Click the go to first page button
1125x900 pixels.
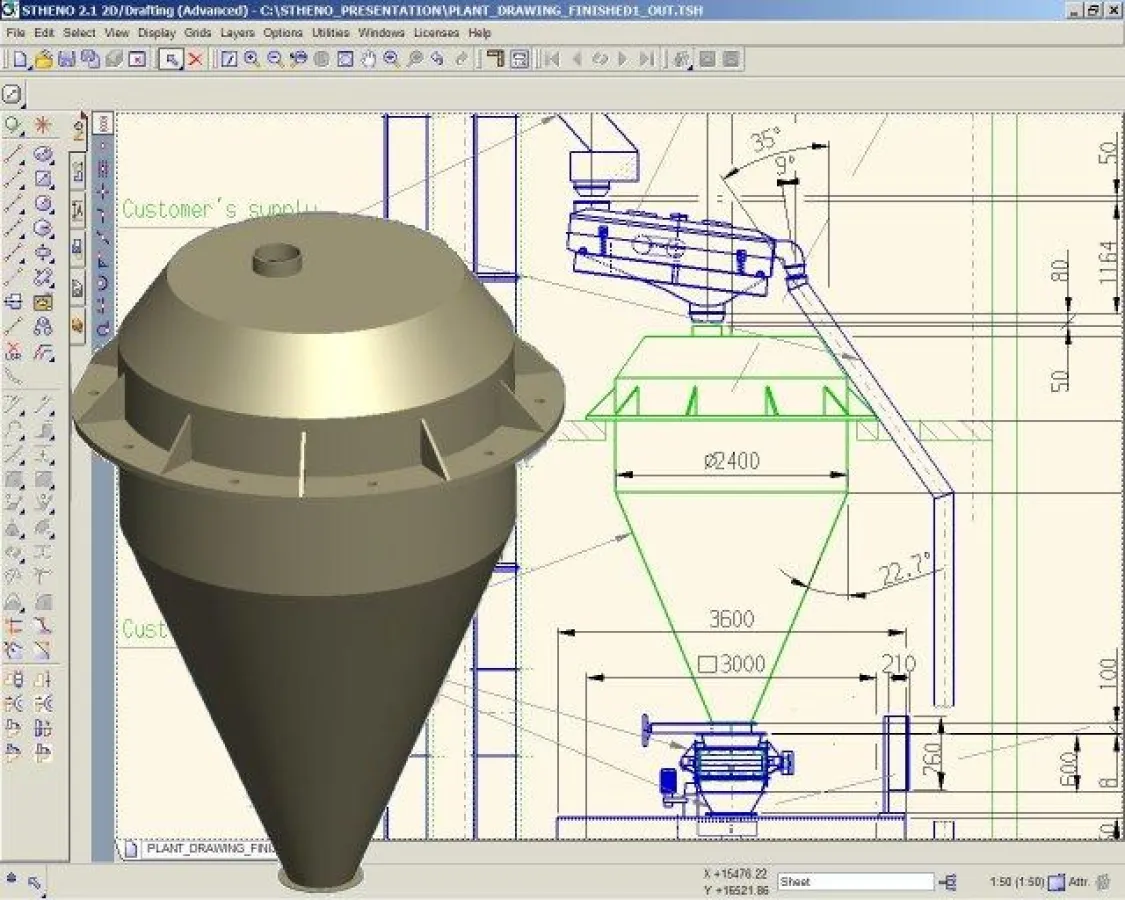[x=551, y=59]
